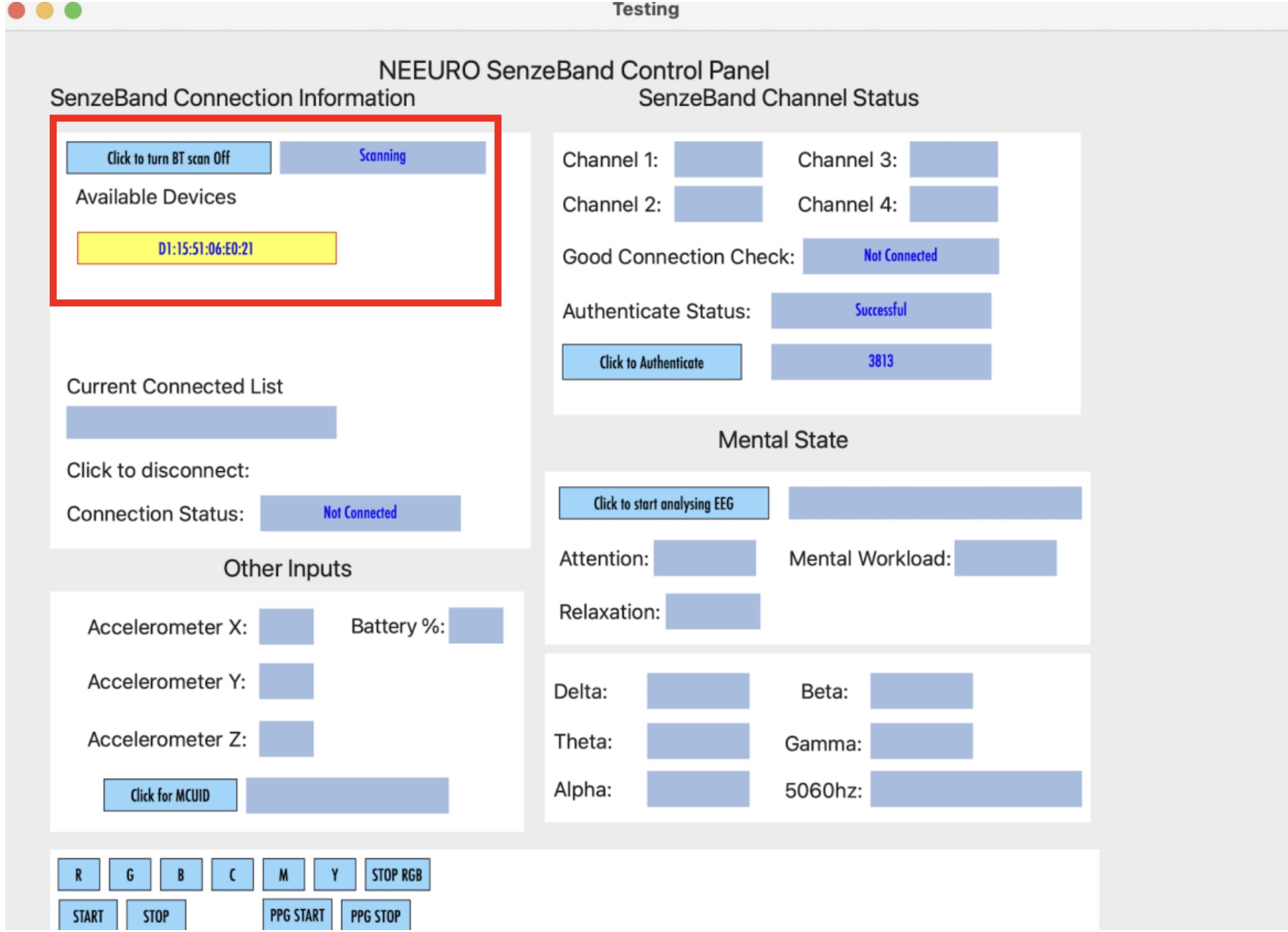Image resolution: width=1288 pixels, height=932 pixels.
Task: Click the green window zoom button
Action: point(73,10)
